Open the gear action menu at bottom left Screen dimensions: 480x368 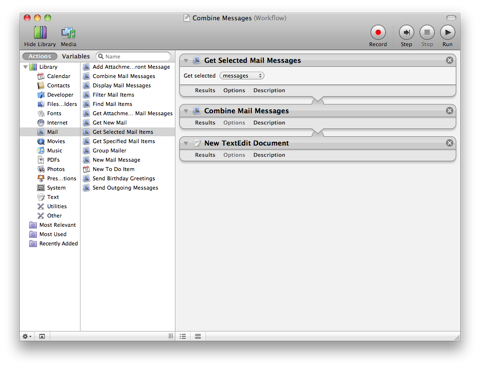pyautogui.click(x=27, y=337)
